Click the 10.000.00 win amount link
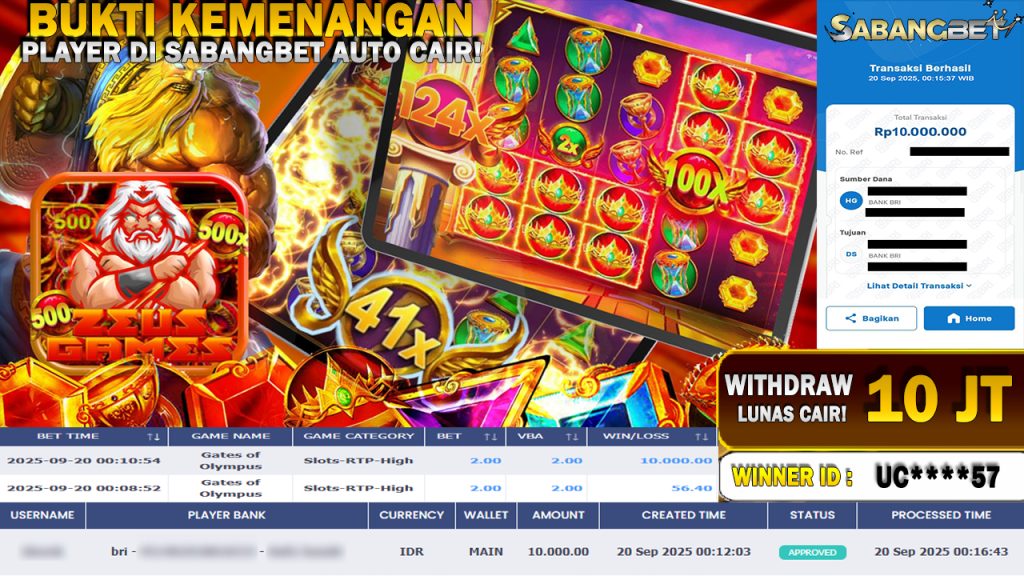1024x576 pixels. click(x=676, y=460)
